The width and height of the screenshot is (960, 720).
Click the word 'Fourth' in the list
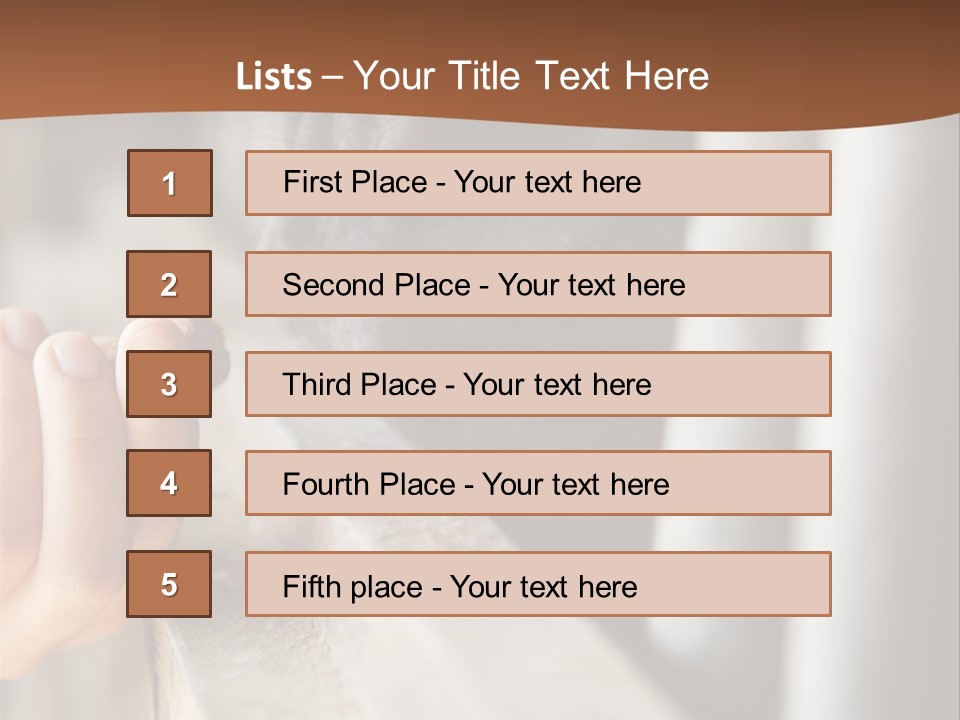325,484
